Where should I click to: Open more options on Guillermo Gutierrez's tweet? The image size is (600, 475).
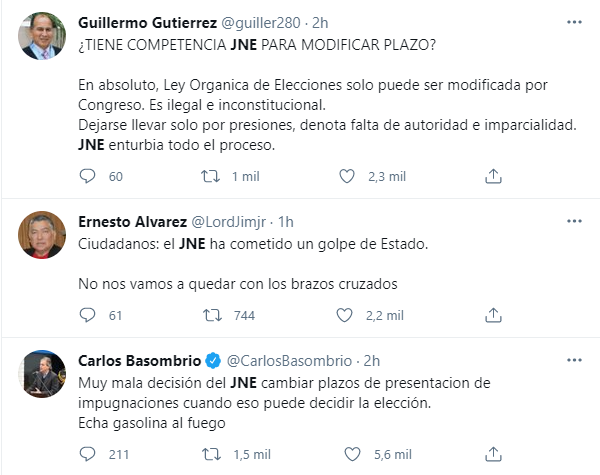573,21
